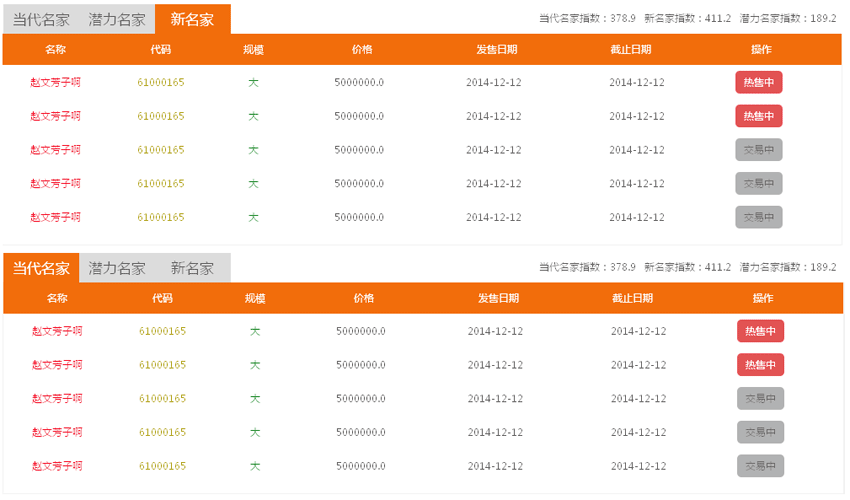Click price 5000000.0 in upper table's first row
Screen dimensions: 850x500
click(359, 82)
